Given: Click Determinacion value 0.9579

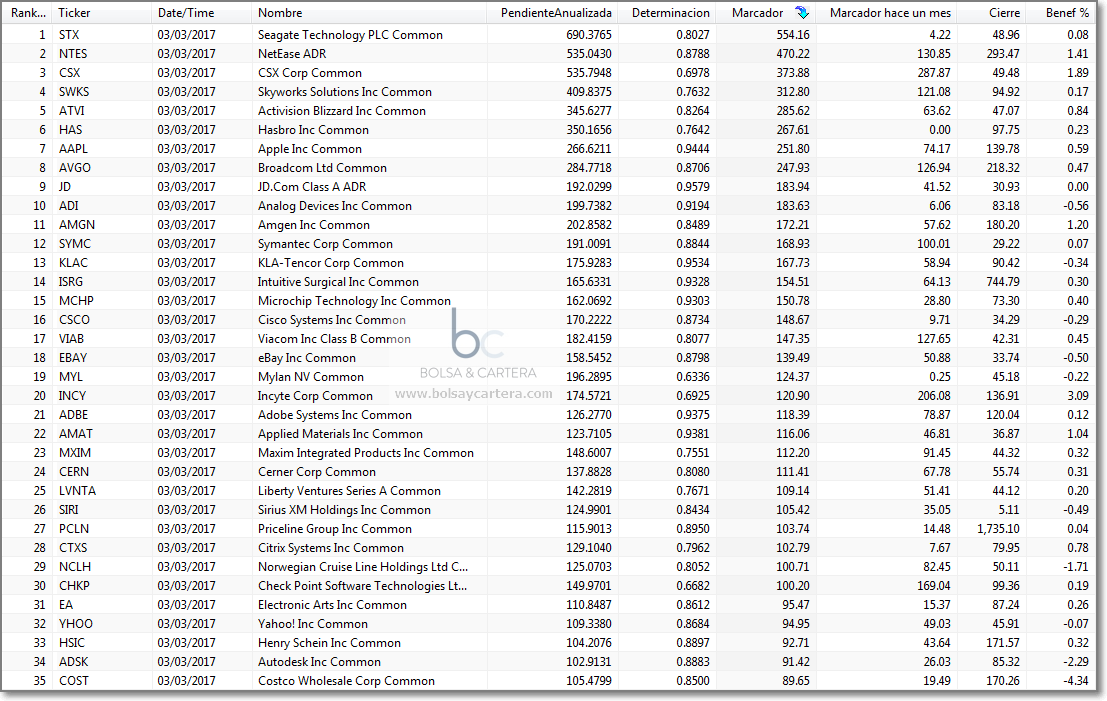Looking at the screenshot, I should click(693, 187).
